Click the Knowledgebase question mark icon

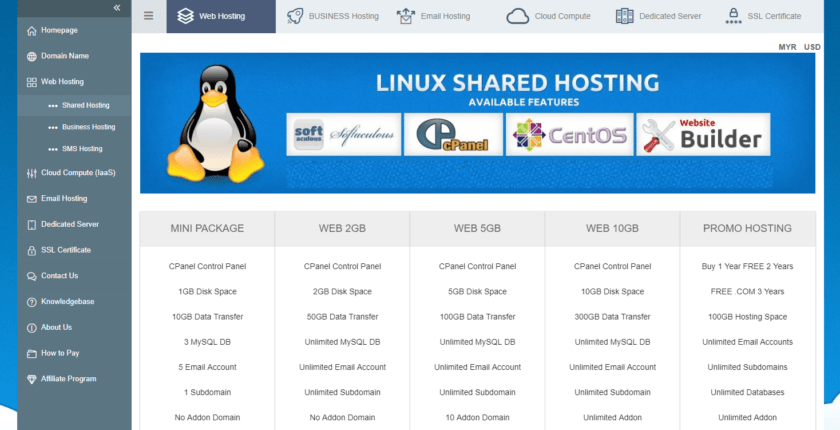coord(32,301)
